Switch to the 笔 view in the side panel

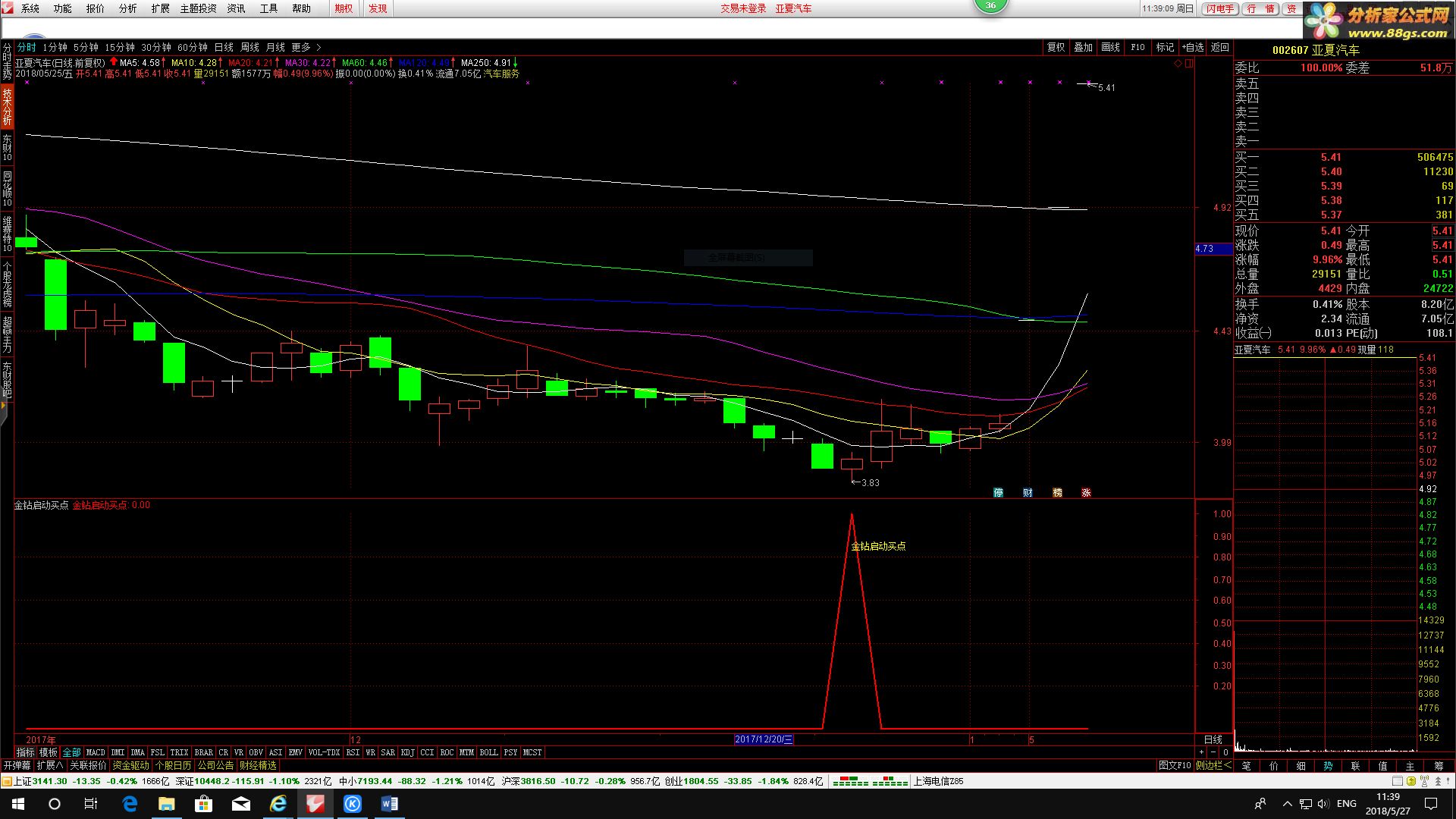(x=1246, y=766)
